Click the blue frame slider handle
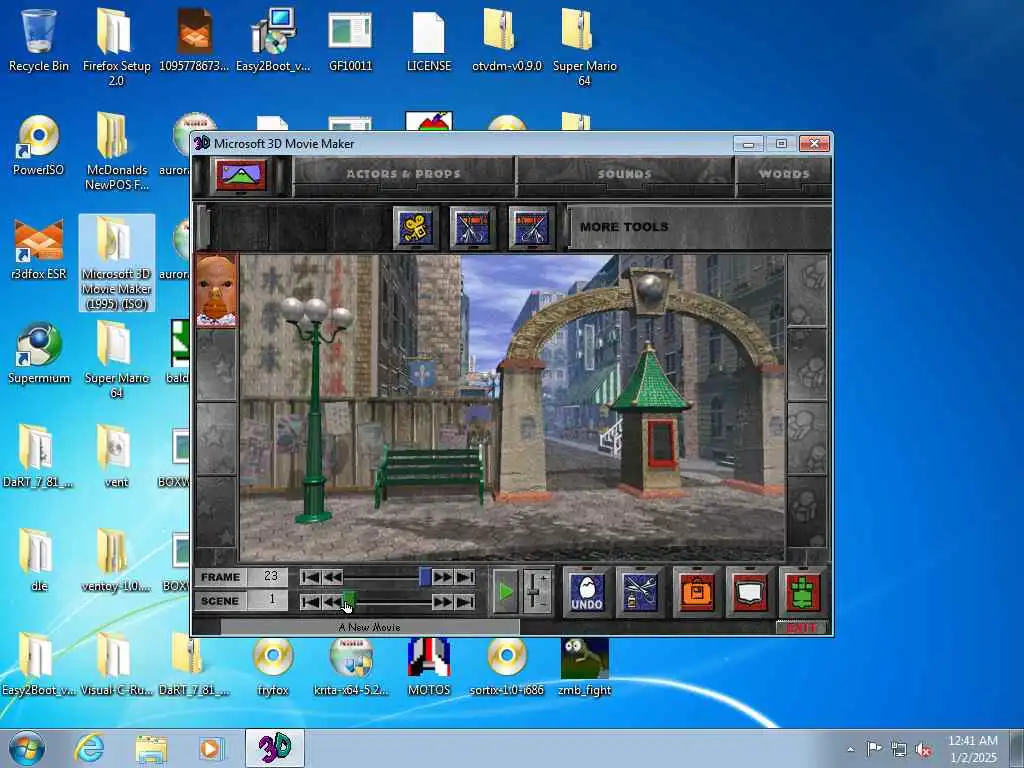 click(x=424, y=577)
